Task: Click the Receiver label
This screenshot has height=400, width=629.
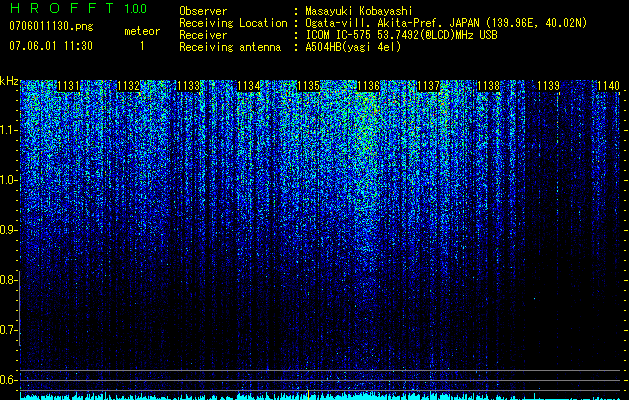Action: [203, 35]
